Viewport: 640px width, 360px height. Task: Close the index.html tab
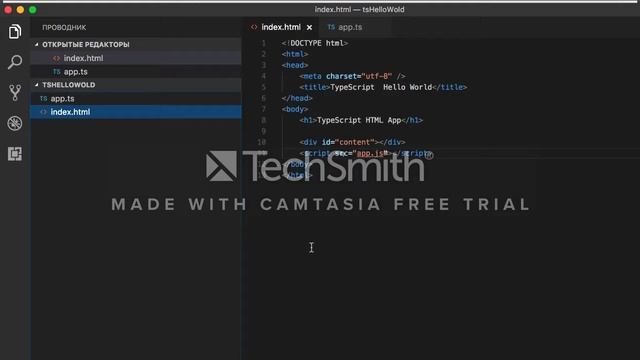point(309,27)
